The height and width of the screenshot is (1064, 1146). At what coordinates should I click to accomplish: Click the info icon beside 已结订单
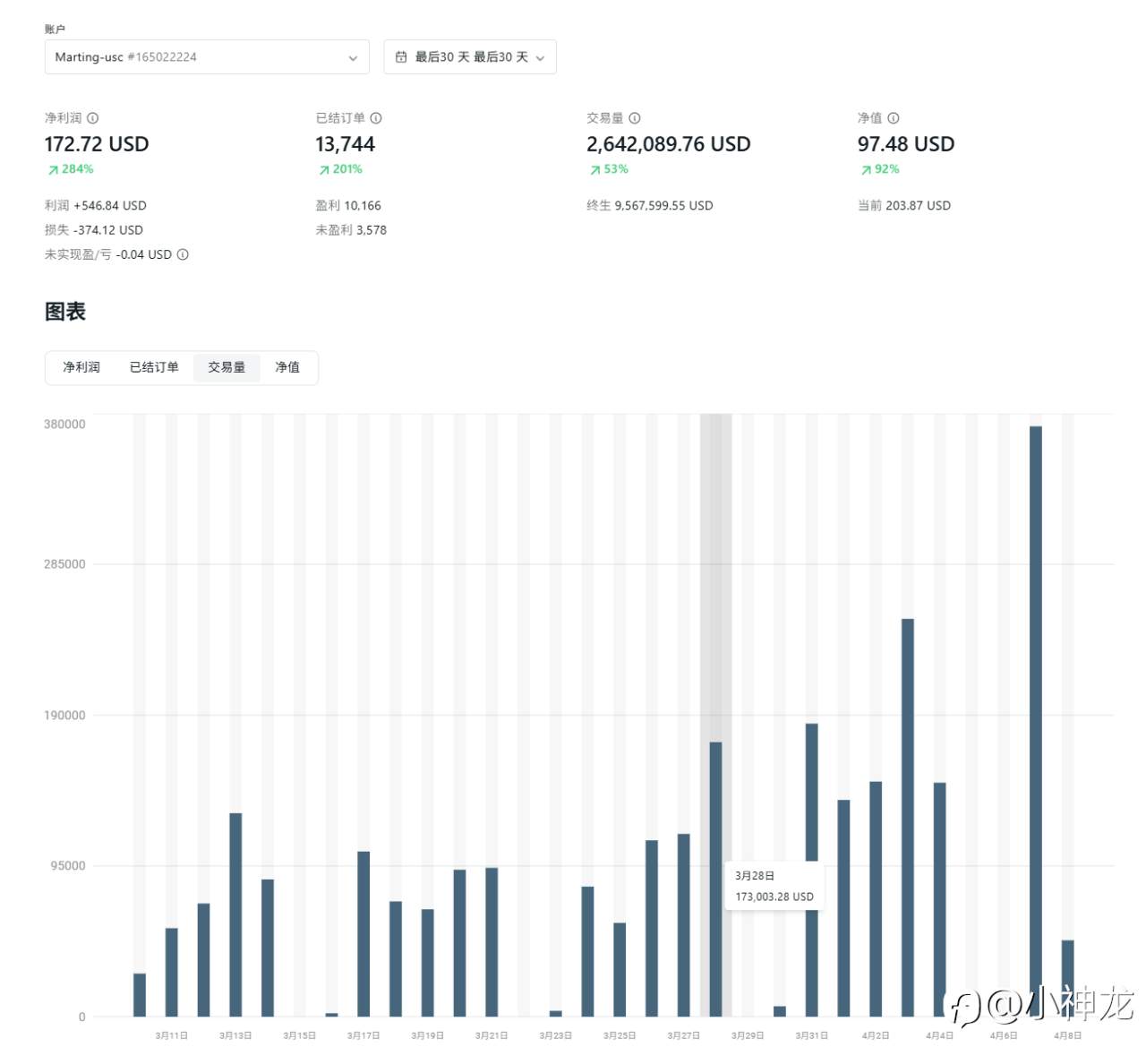point(376,118)
